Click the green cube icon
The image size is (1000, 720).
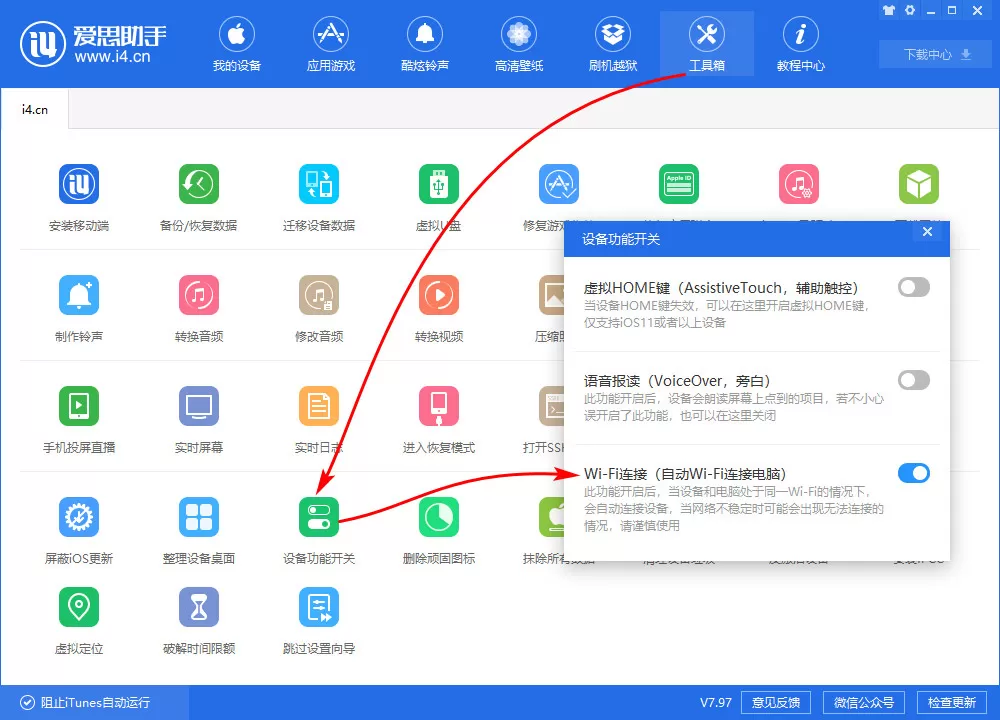click(x=918, y=184)
